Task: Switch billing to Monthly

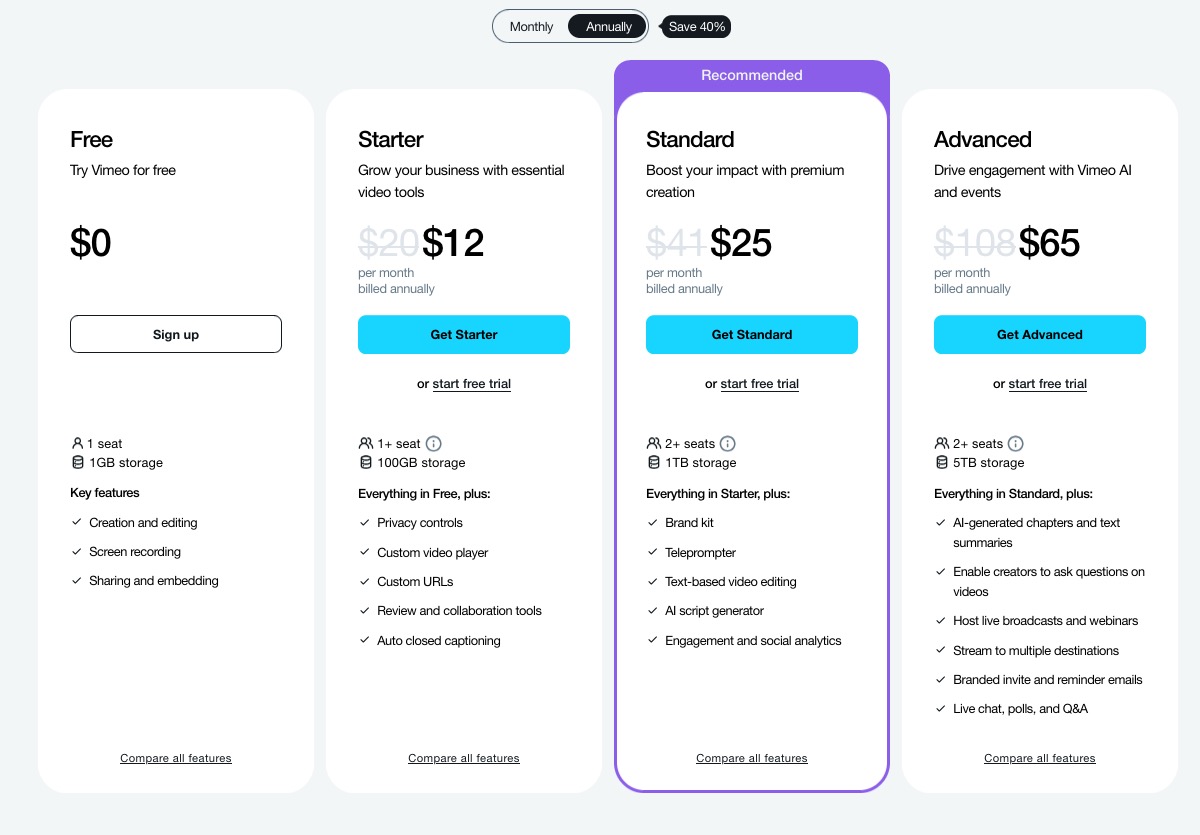Action: (x=531, y=27)
